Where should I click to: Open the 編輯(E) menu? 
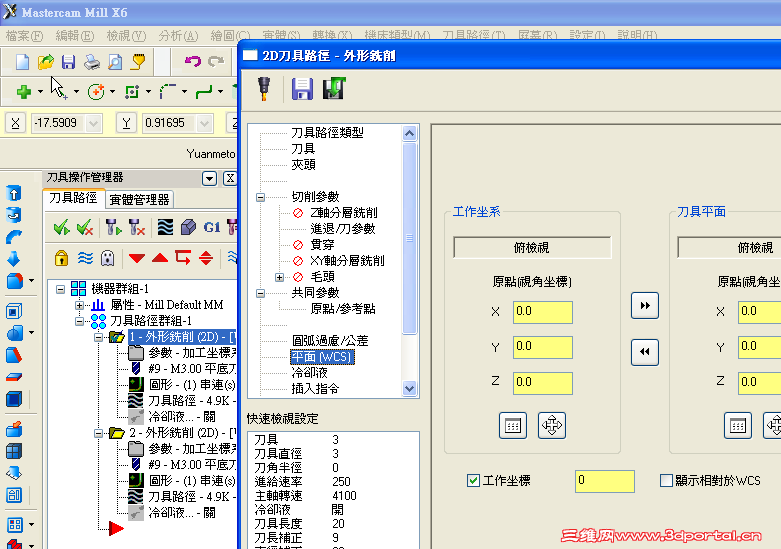click(x=75, y=36)
